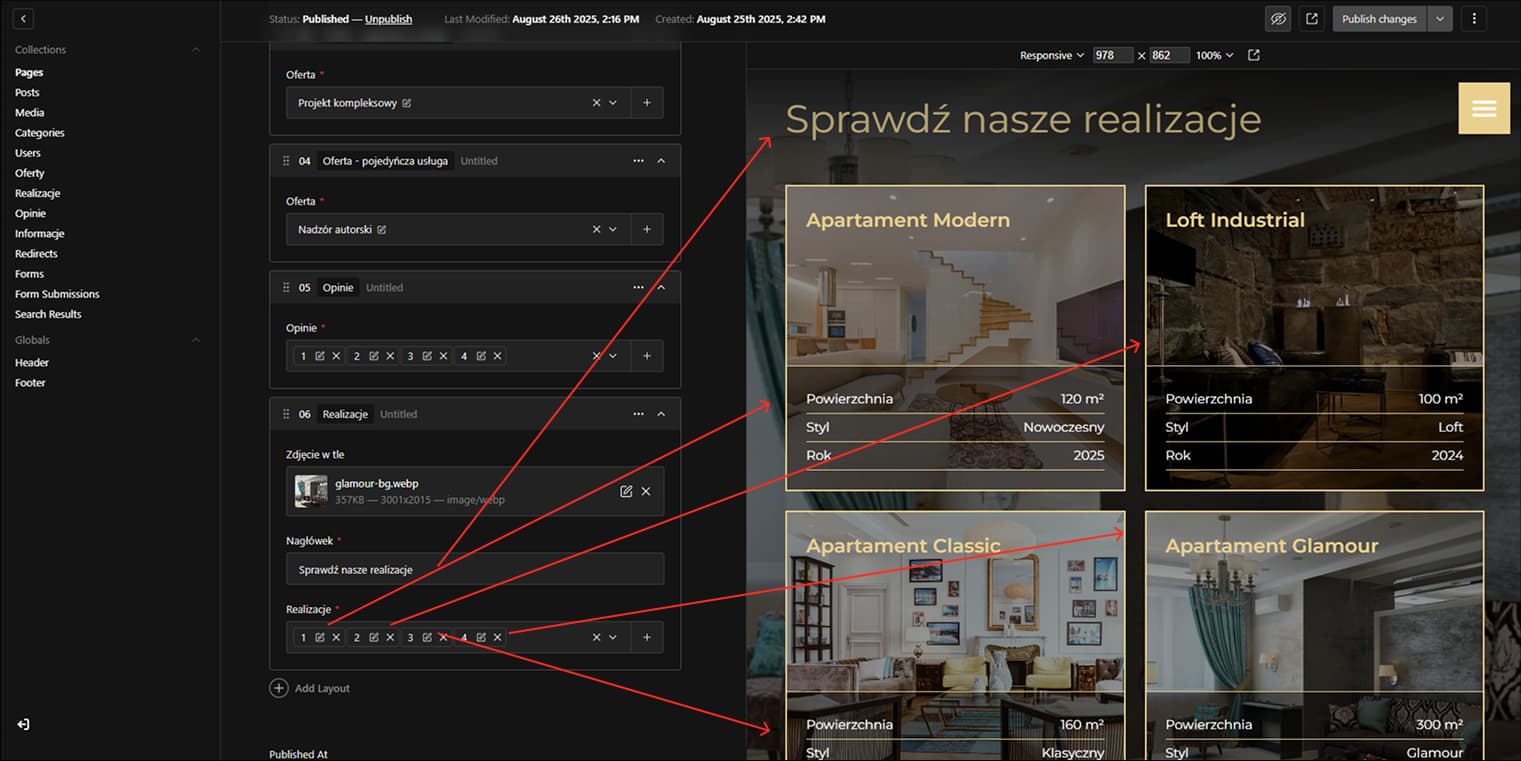Click the Nagłówek text input field

(475, 569)
